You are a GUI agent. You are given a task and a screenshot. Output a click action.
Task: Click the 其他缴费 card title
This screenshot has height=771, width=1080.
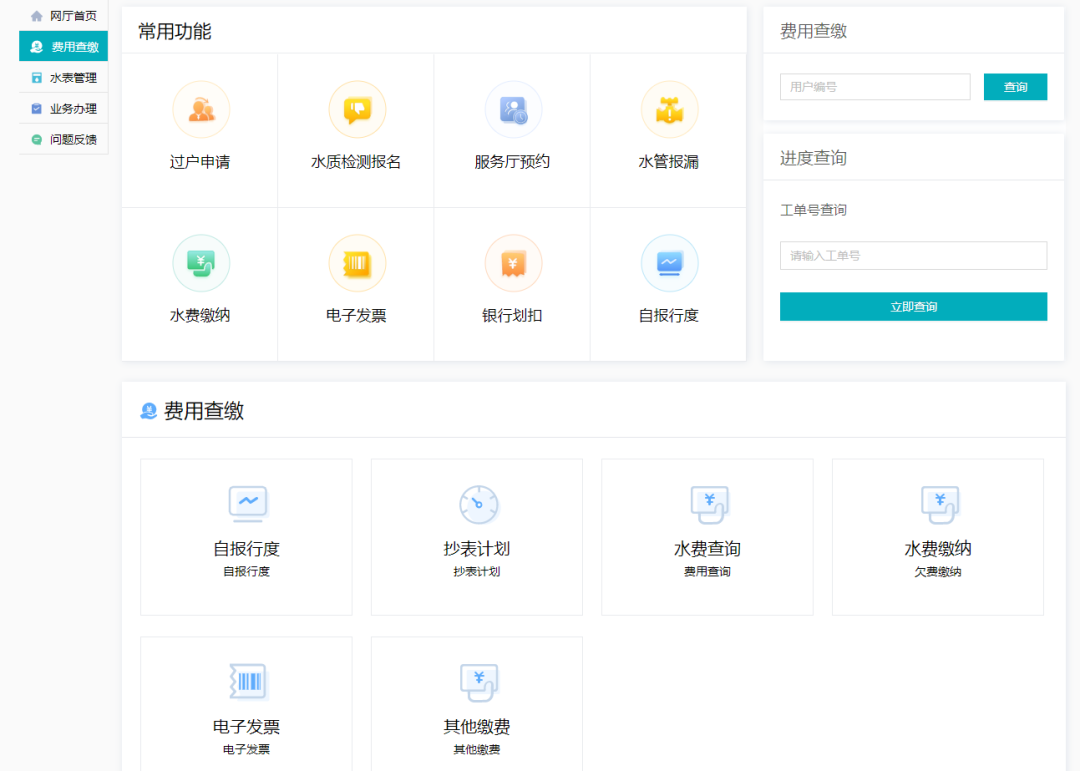477,727
